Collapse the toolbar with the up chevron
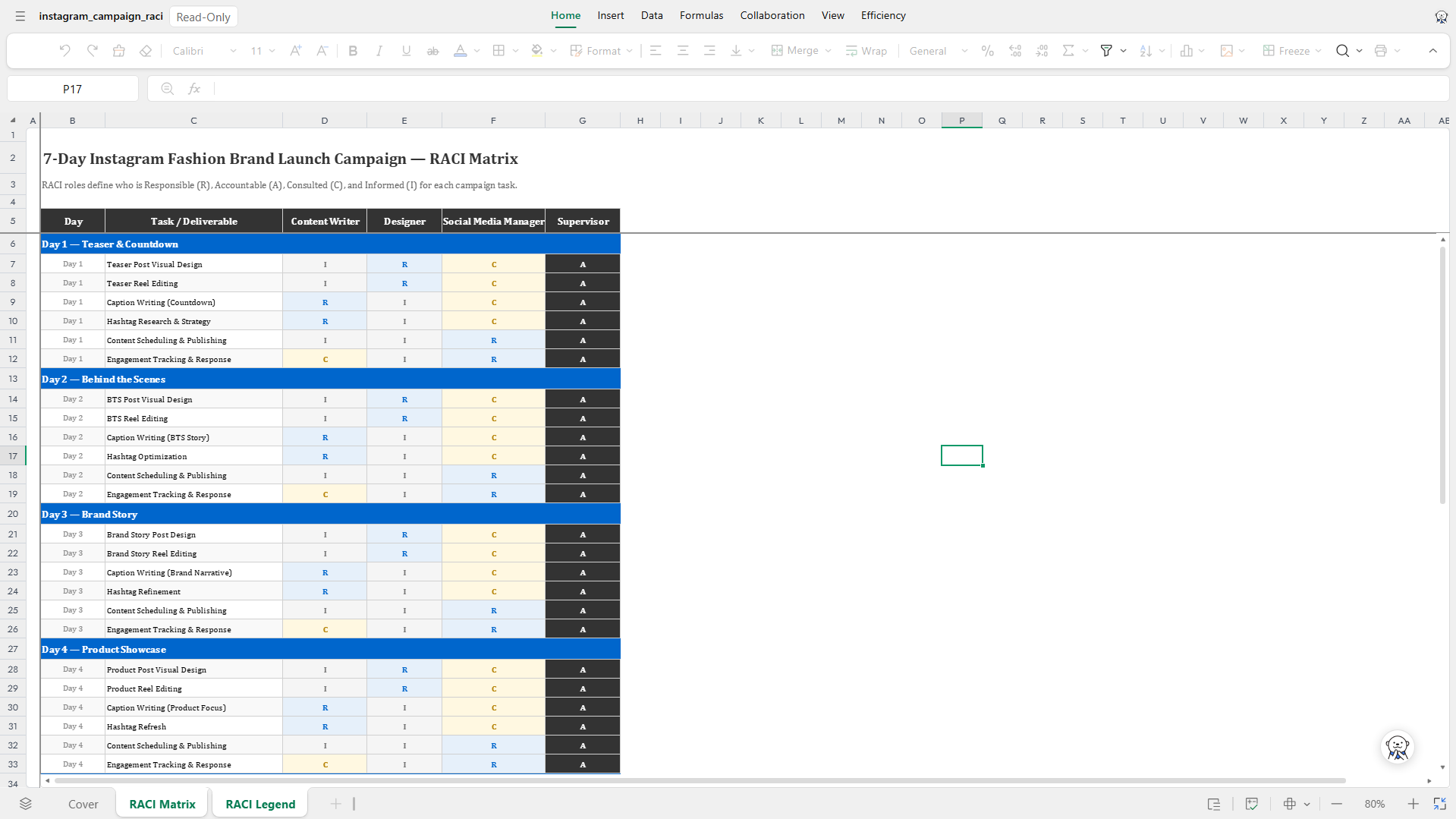 pos(1432,51)
